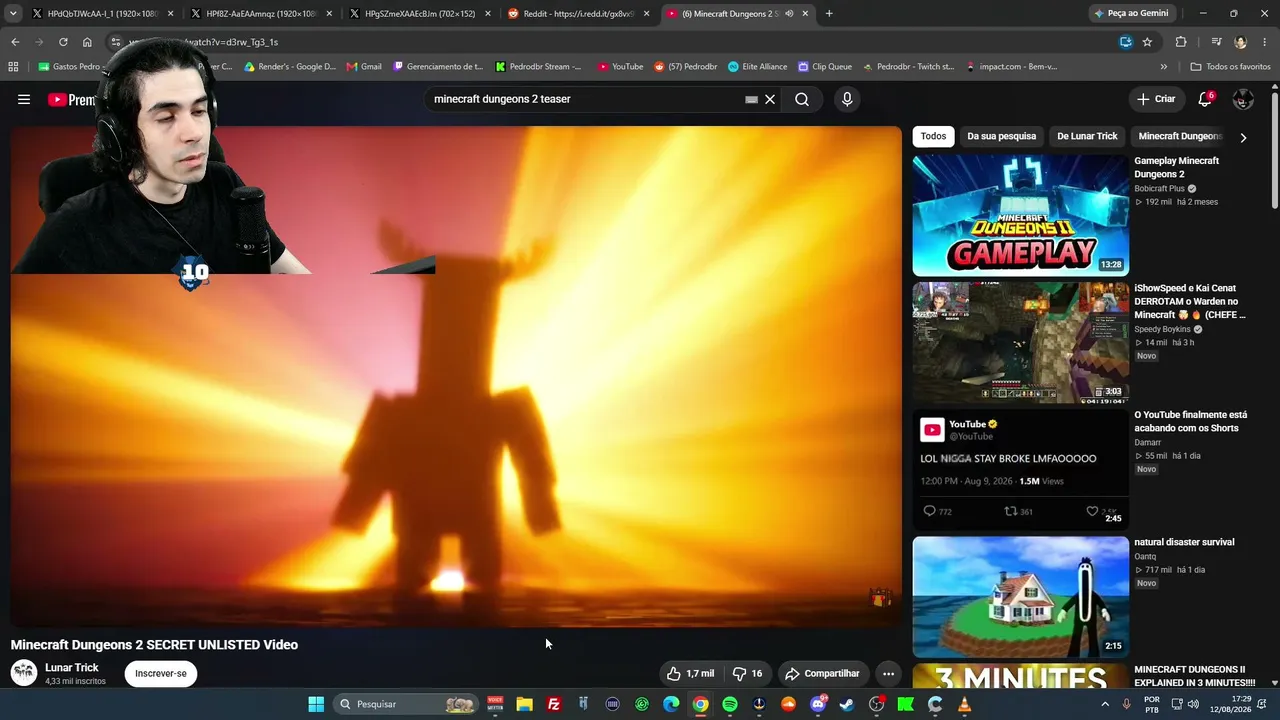
Task: Go to Chrome home page
Action: click(x=87, y=42)
